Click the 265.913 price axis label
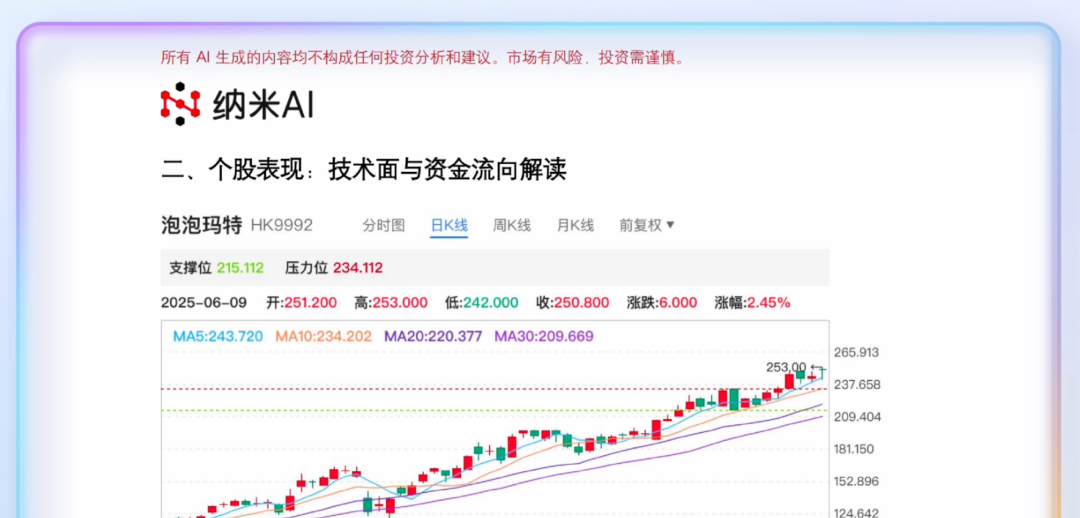Screen dimensions: 1080x518 [x=856, y=353]
